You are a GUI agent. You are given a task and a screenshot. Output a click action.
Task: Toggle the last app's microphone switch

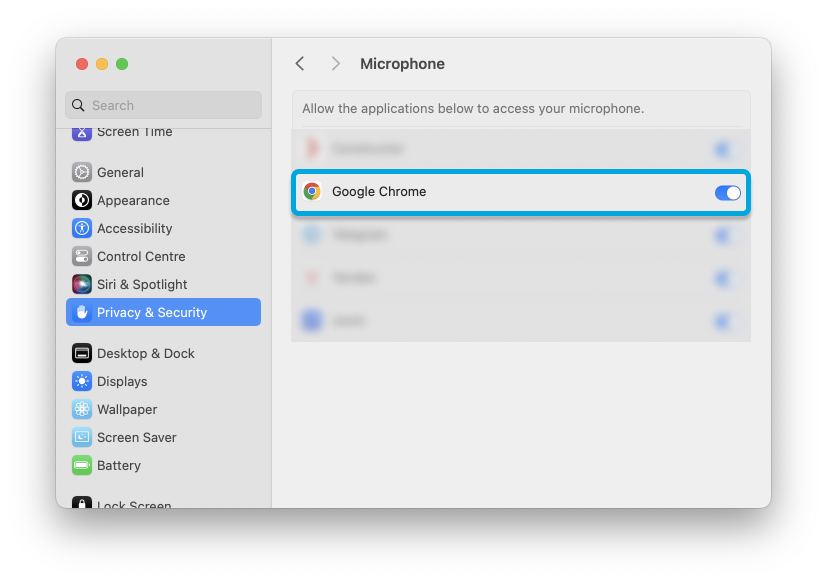tap(723, 321)
